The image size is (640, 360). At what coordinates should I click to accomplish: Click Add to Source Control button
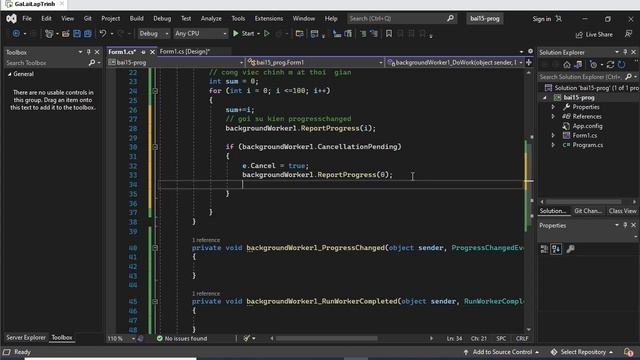(501, 352)
